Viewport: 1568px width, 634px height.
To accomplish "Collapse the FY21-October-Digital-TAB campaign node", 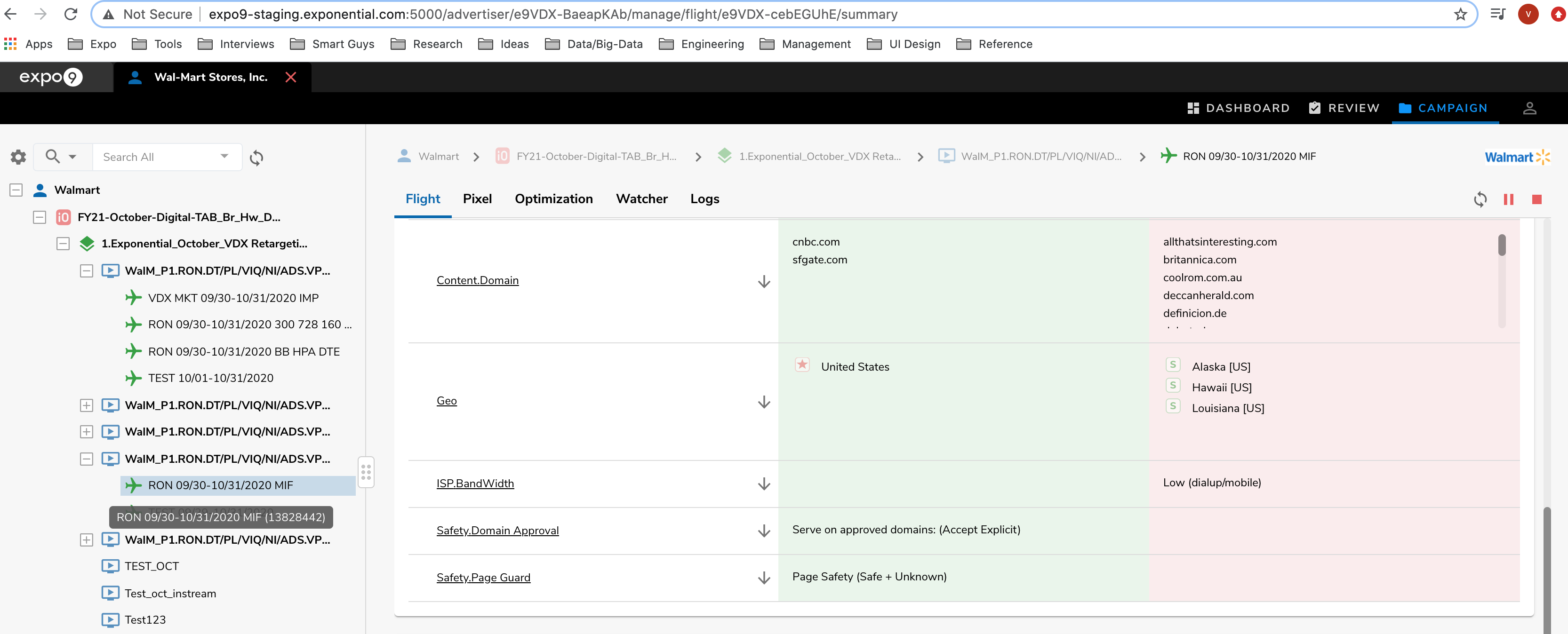I will coord(40,217).
